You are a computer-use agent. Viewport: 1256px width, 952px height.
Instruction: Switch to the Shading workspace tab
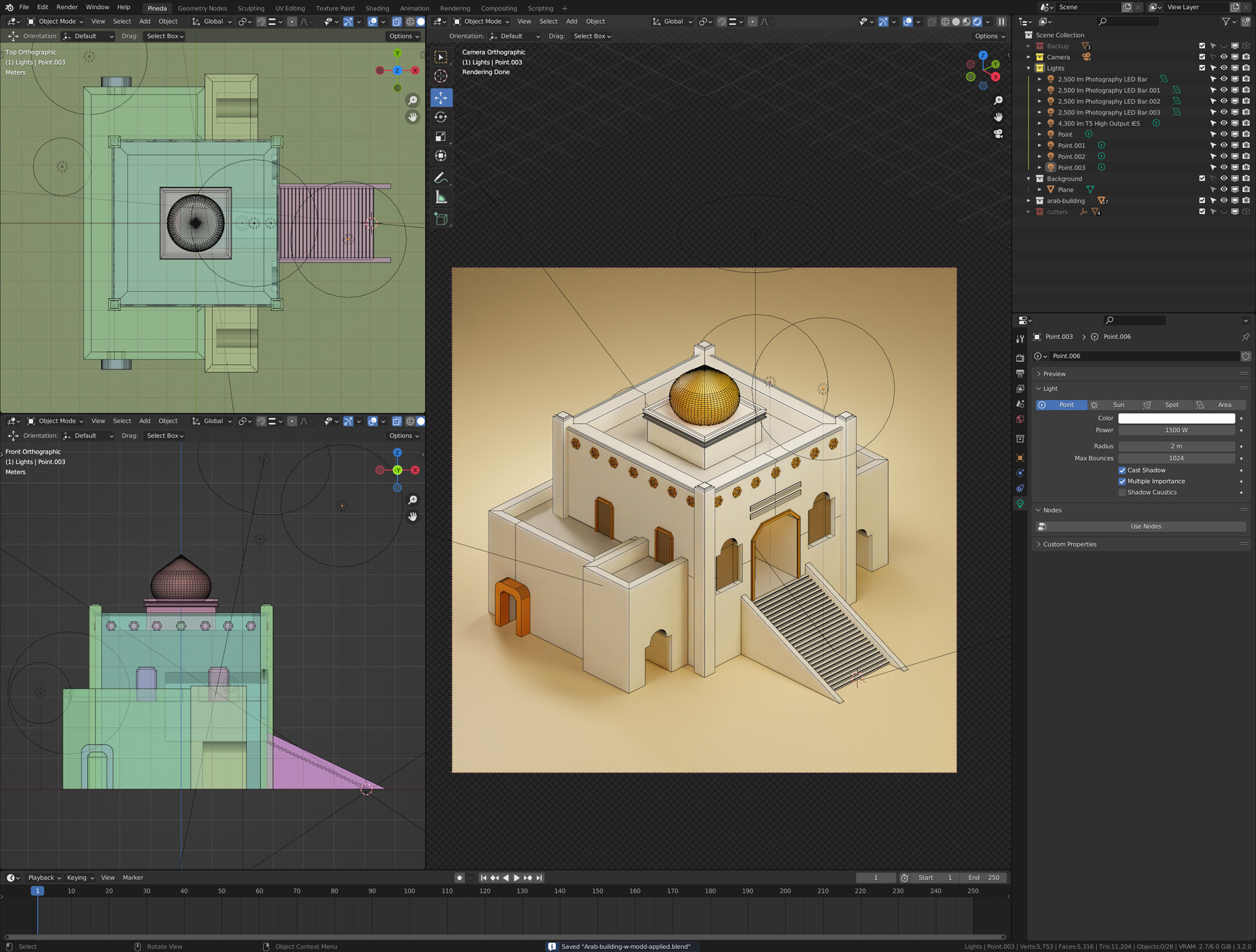pos(377,8)
